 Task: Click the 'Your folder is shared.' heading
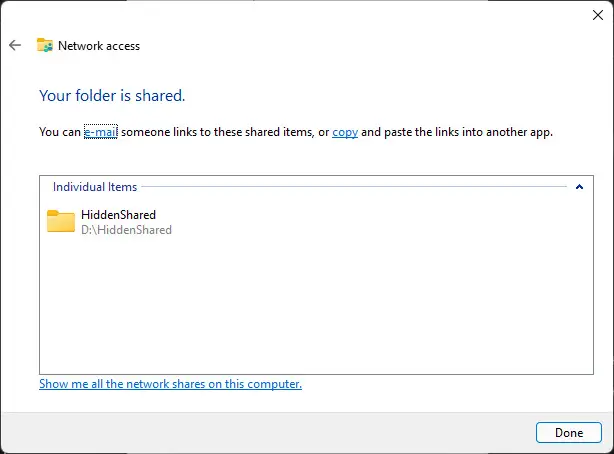coord(112,96)
